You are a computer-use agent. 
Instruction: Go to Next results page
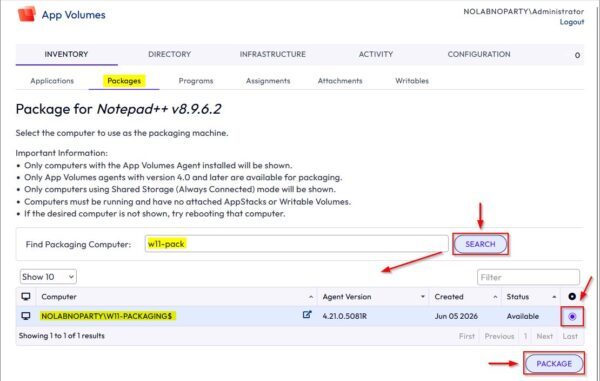tap(545, 336)
